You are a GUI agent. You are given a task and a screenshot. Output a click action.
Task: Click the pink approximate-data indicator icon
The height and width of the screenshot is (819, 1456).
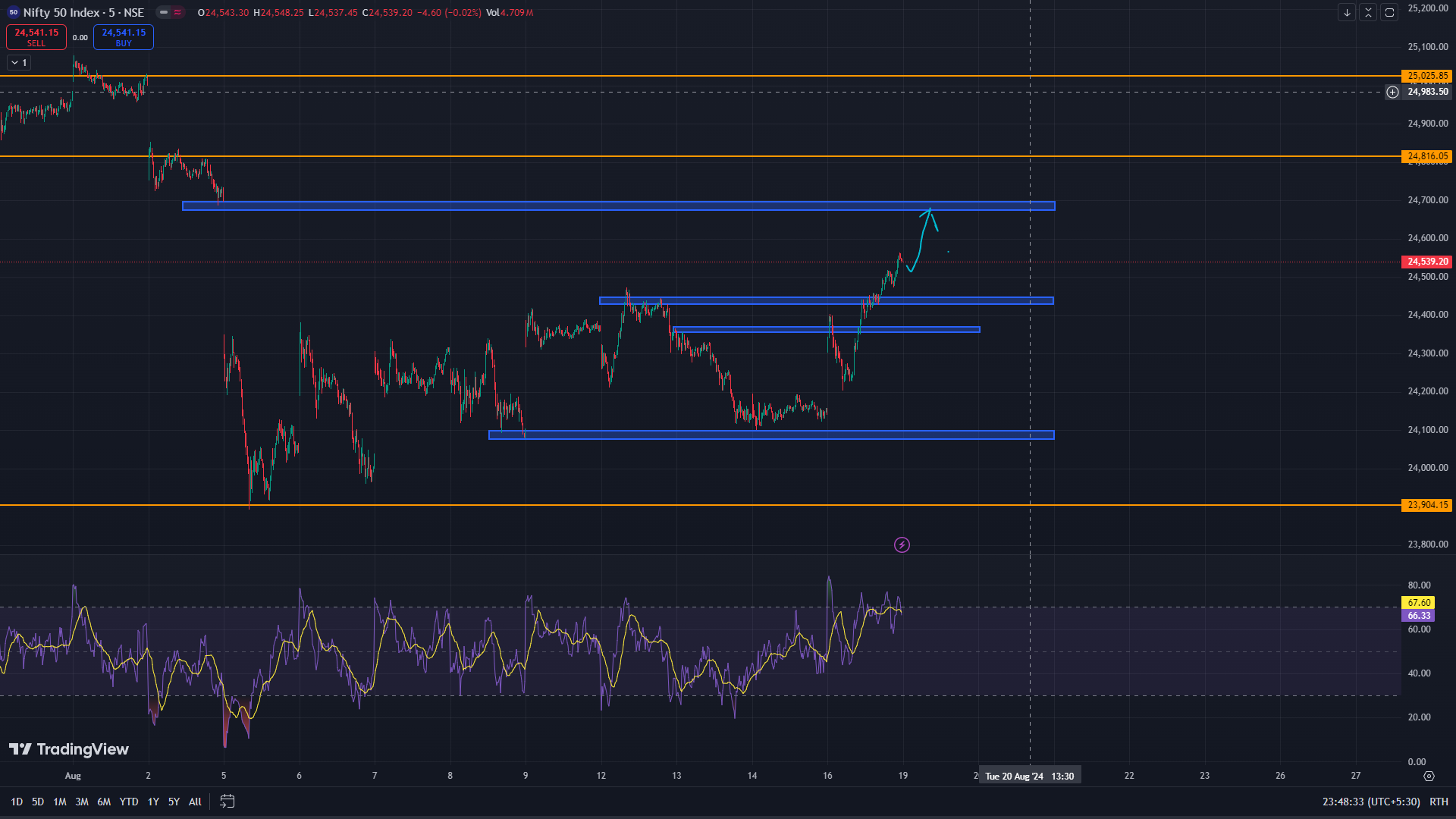177,12
